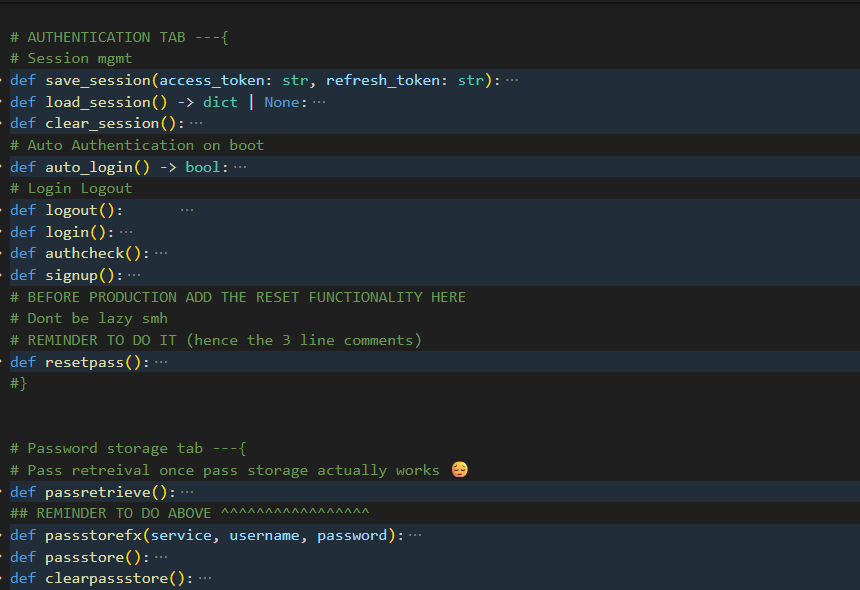This screenshot has height=590, width=860.
Task: Expand the folded passretrieve function ellipsis
Action: click(187, 492)
